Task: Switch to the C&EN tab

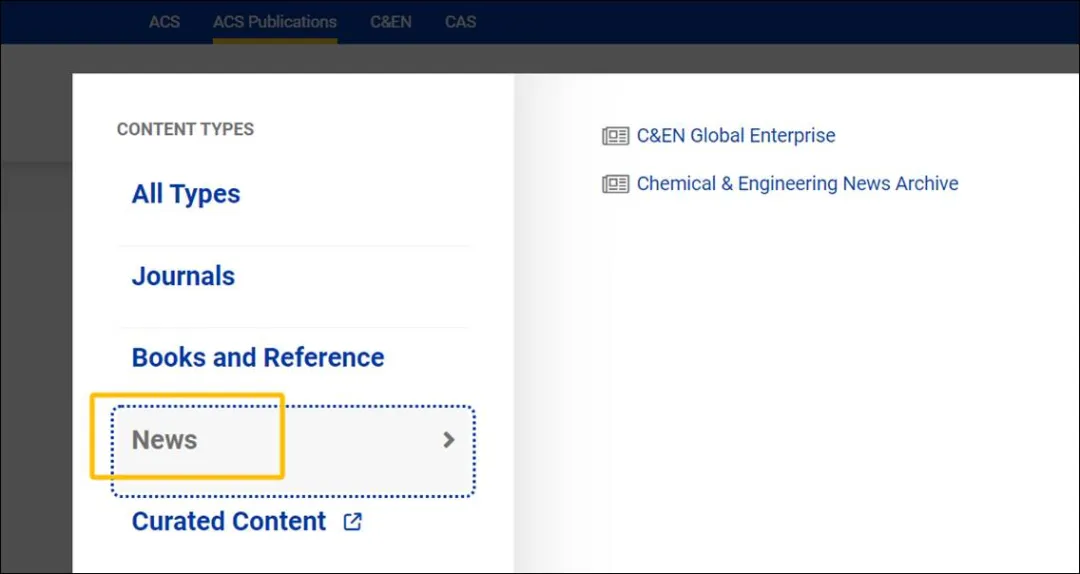Action: (391, 22)
